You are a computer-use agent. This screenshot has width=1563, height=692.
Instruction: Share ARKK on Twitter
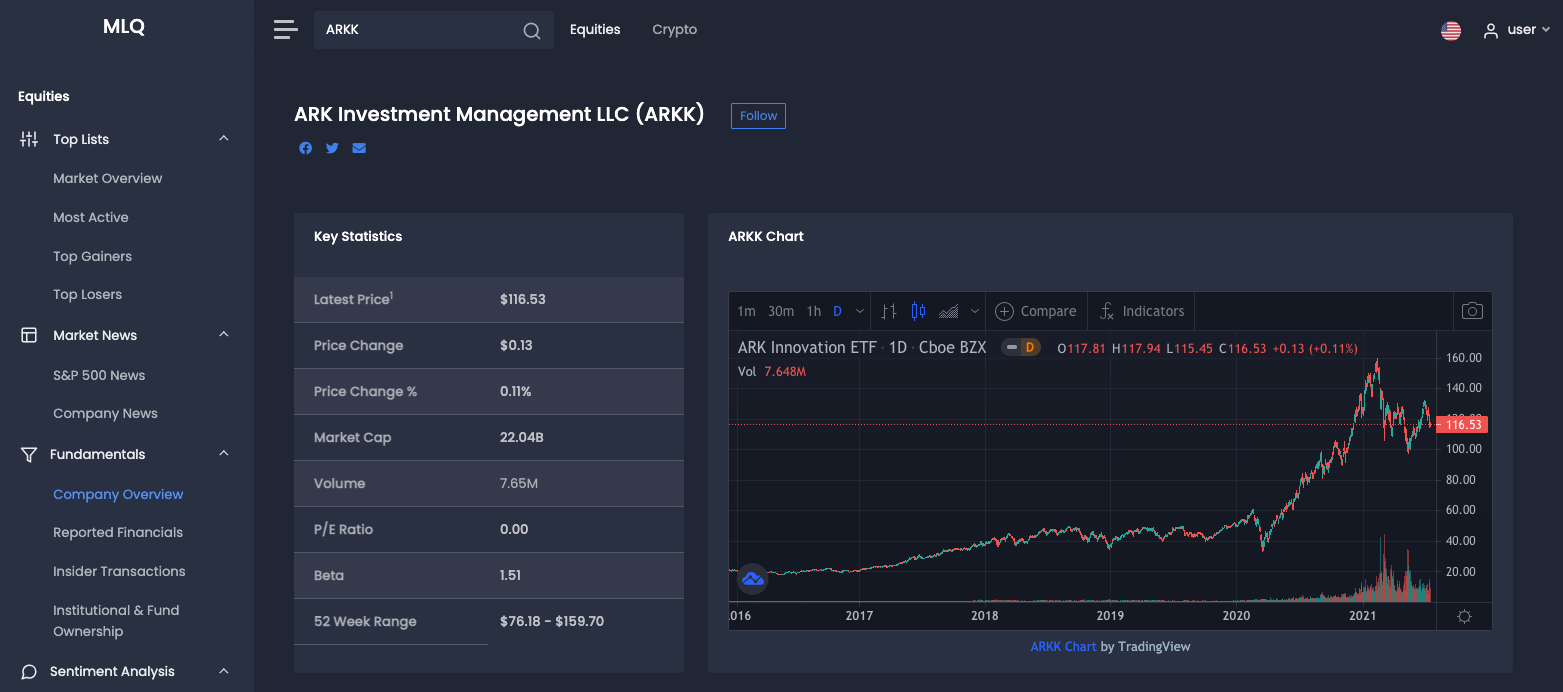point(332,148)
